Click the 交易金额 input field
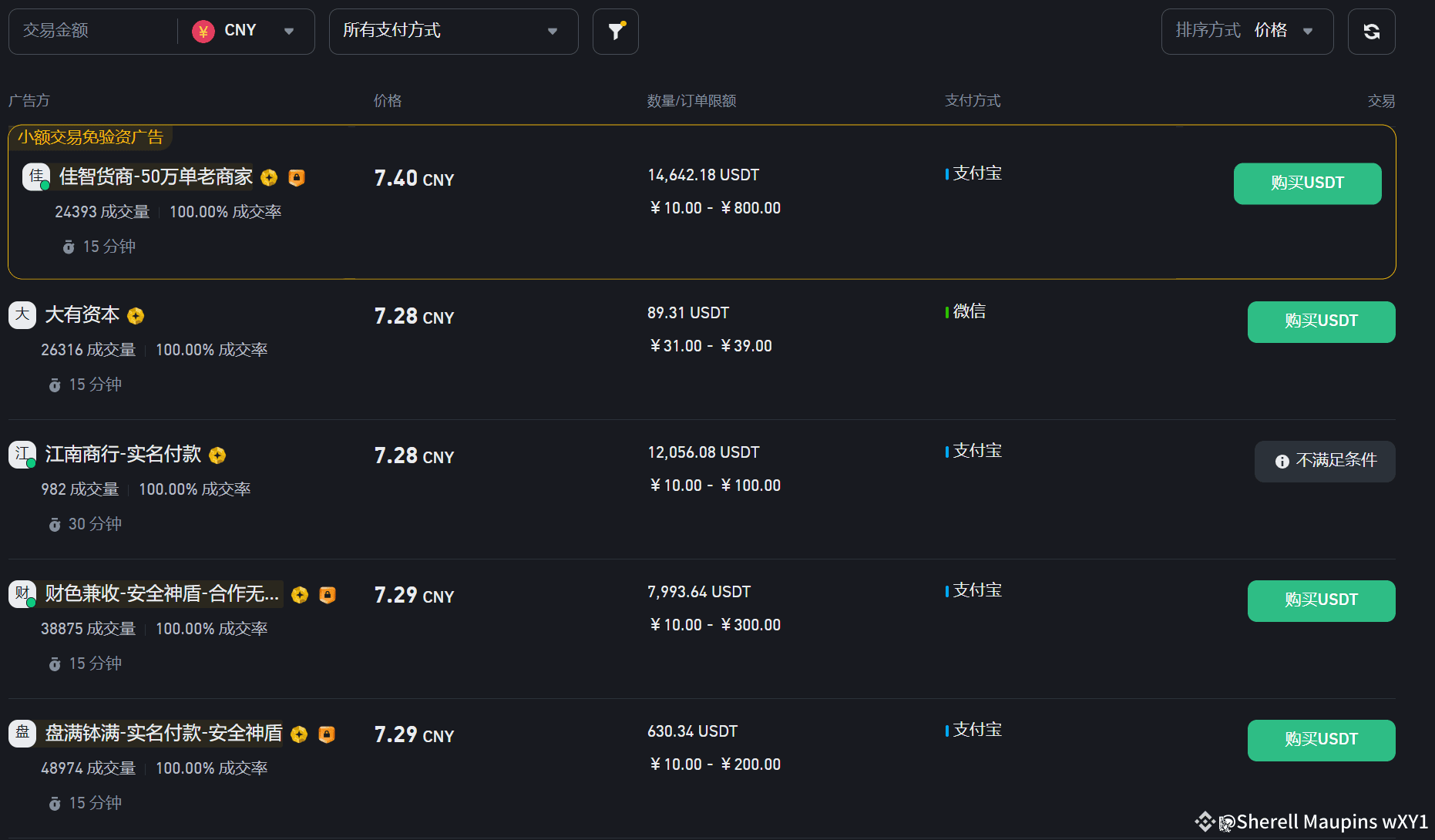Viewport: 1435px width, 840px height. (x=92, y=32)
